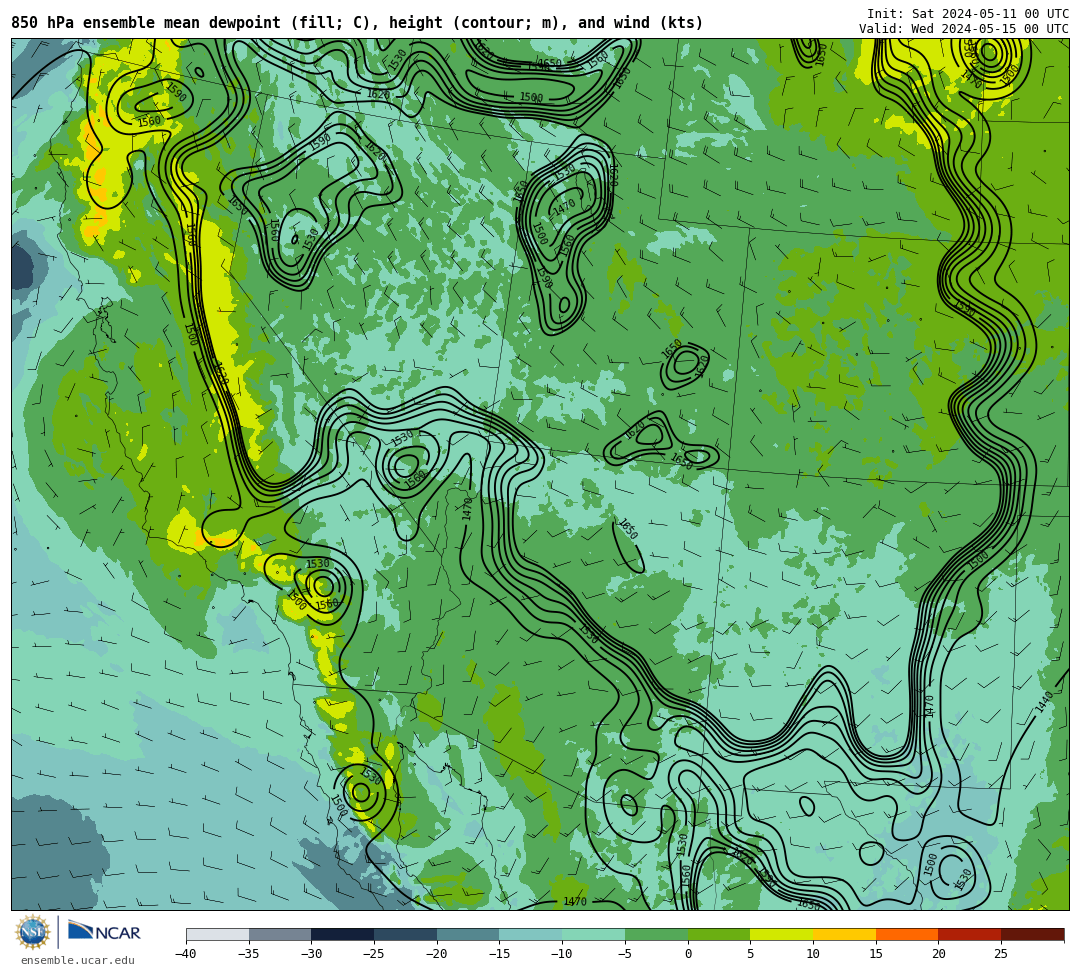Click the 1440 height contour label
Screen dimensions: 1080x973
(1044, 702)
